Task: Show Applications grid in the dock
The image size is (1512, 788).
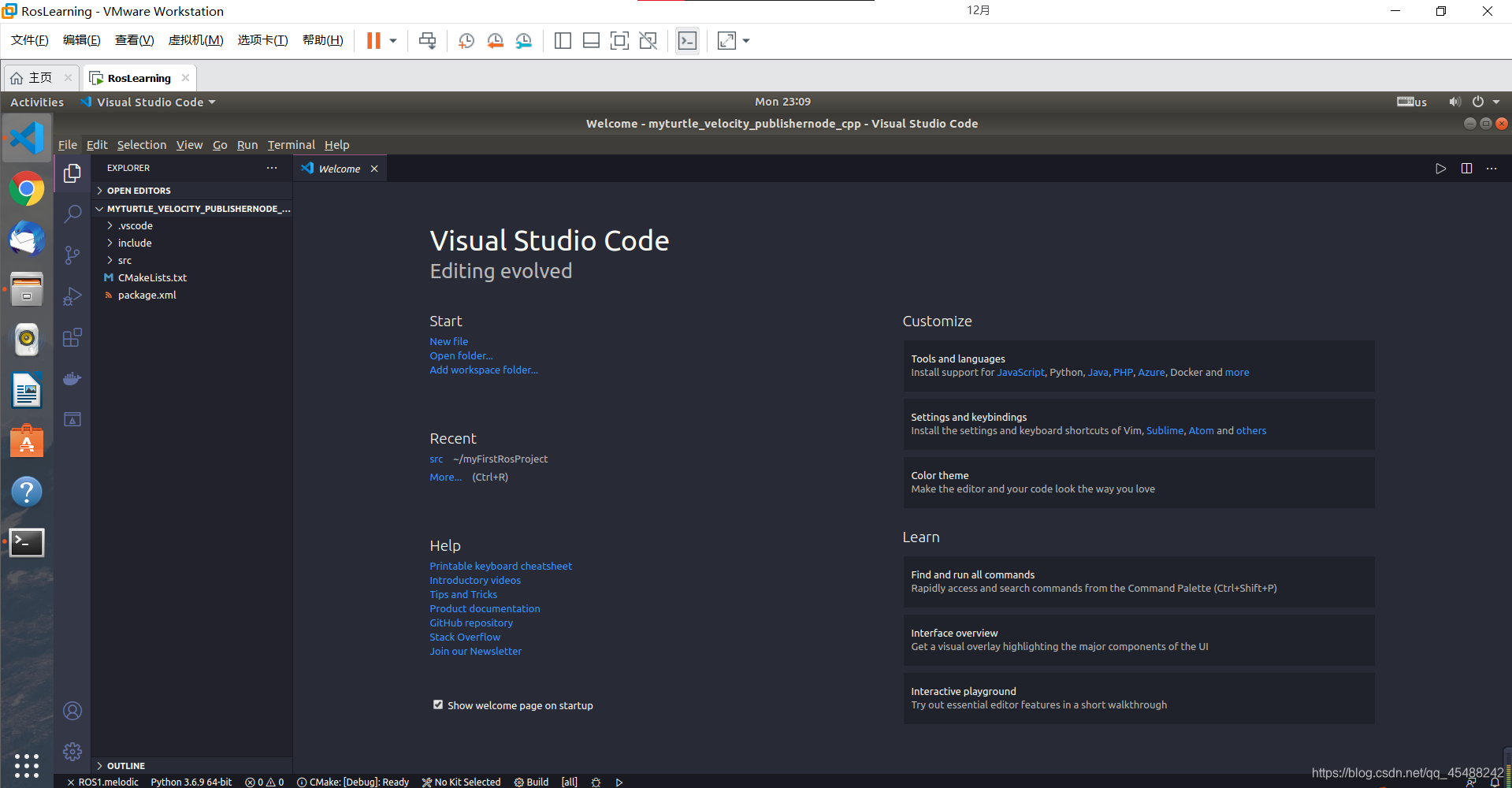Action: [x=27, y=765]
